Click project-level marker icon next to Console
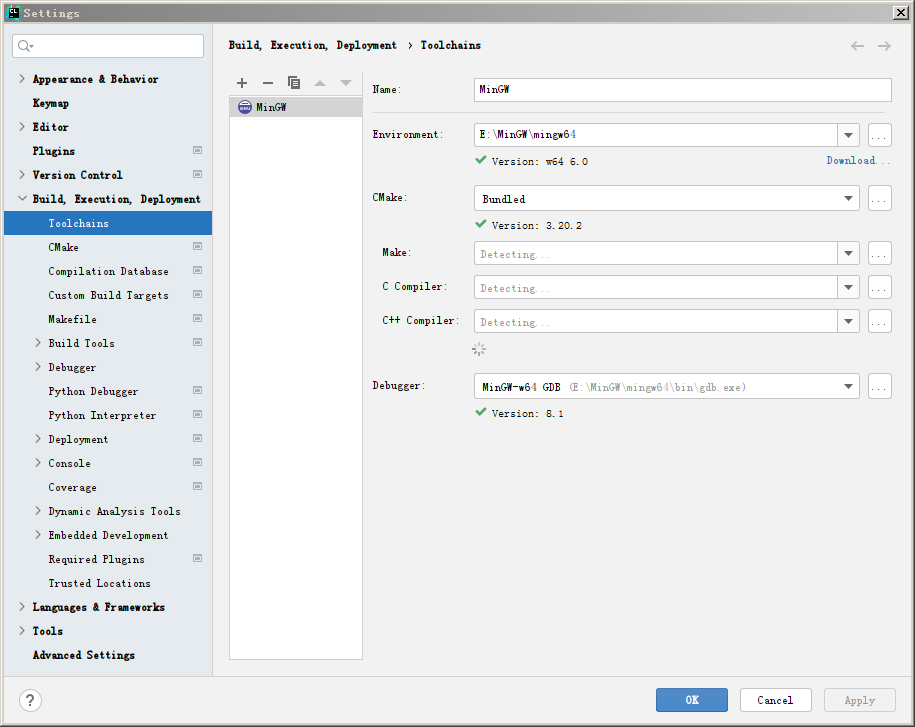The image size is (915, 727). (x=198, y=462)
